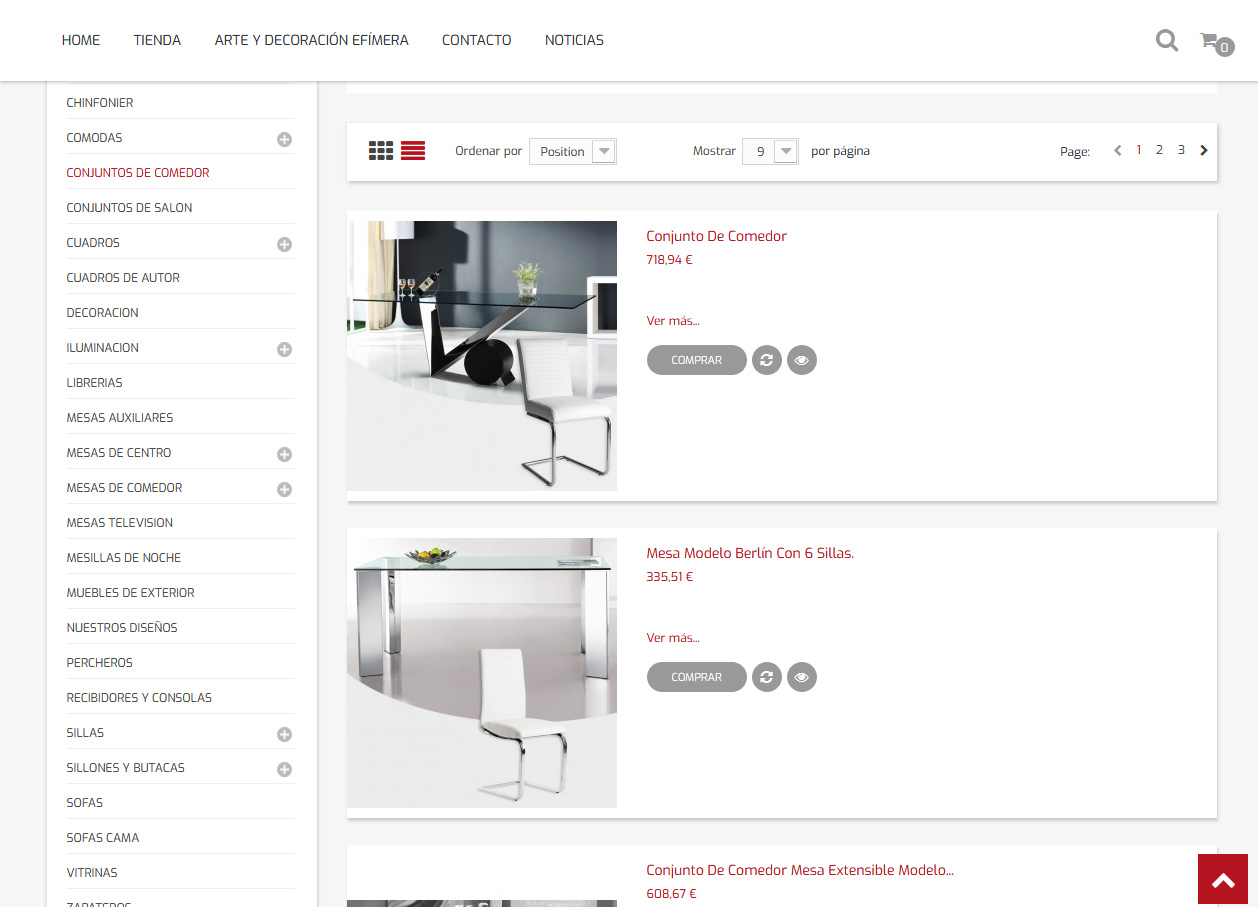Open the Conjunto De Comedor product title
The height and width of the screenshot is (907, 1258).
point(717,236)
